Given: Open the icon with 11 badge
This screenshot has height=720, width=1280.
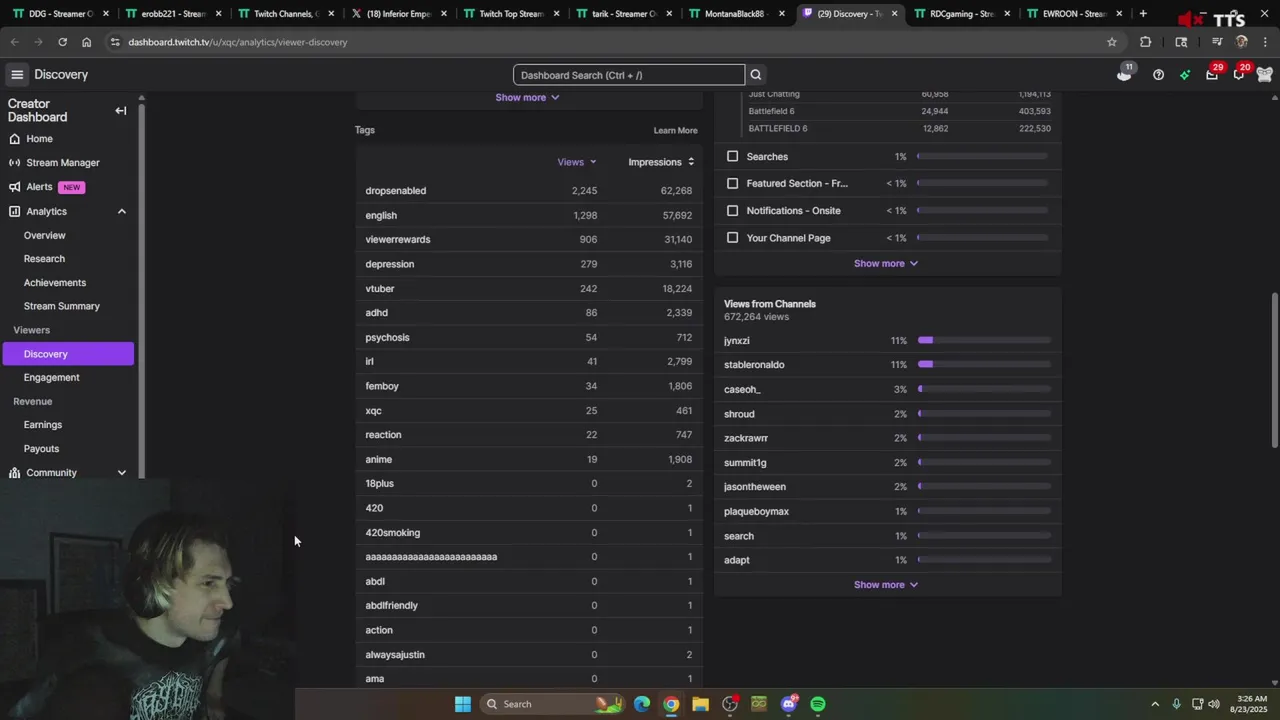Looking at the screenshot, I should pos(1124,74).
